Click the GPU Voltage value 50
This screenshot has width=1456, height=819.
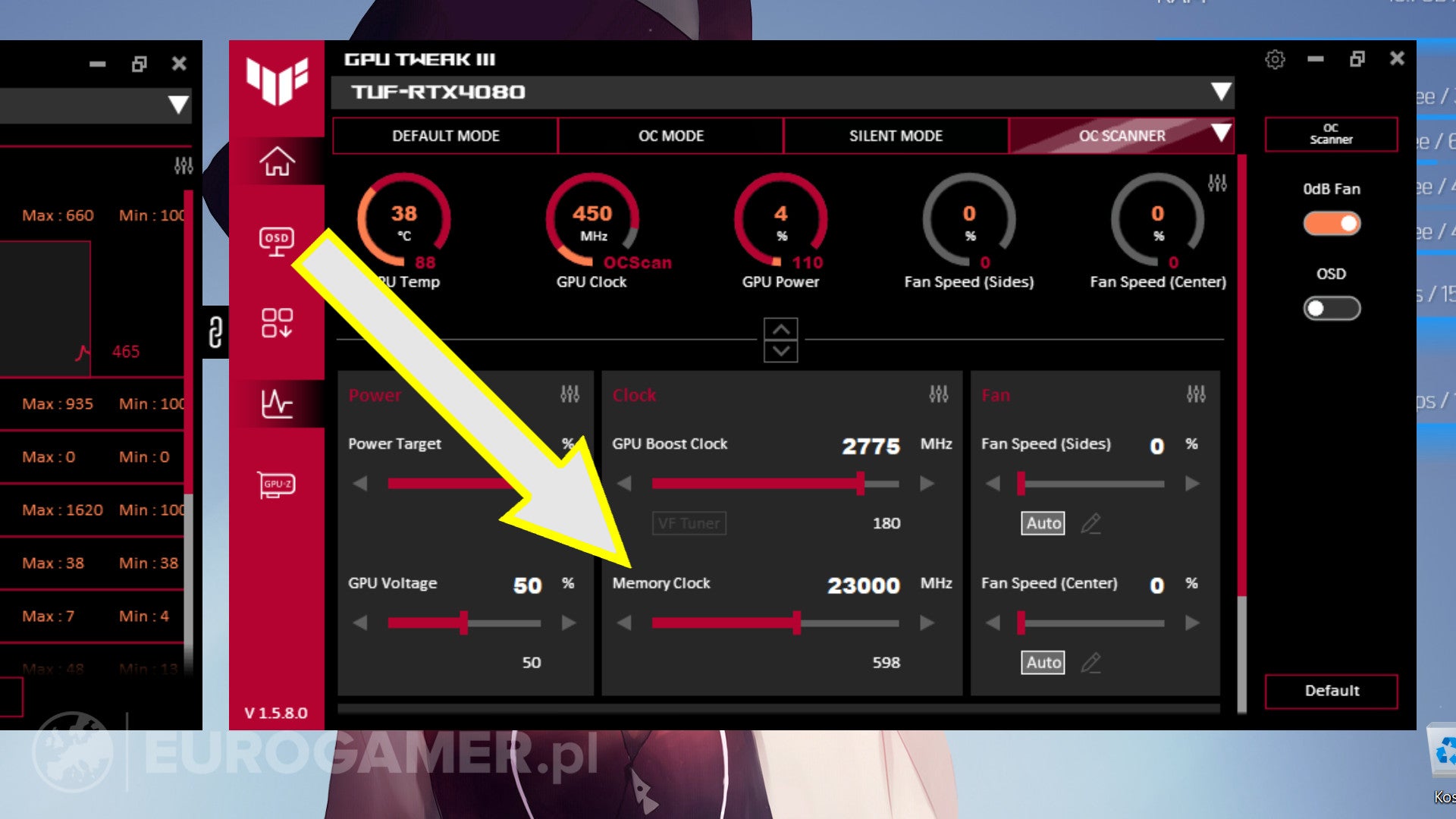click(528, 585)
